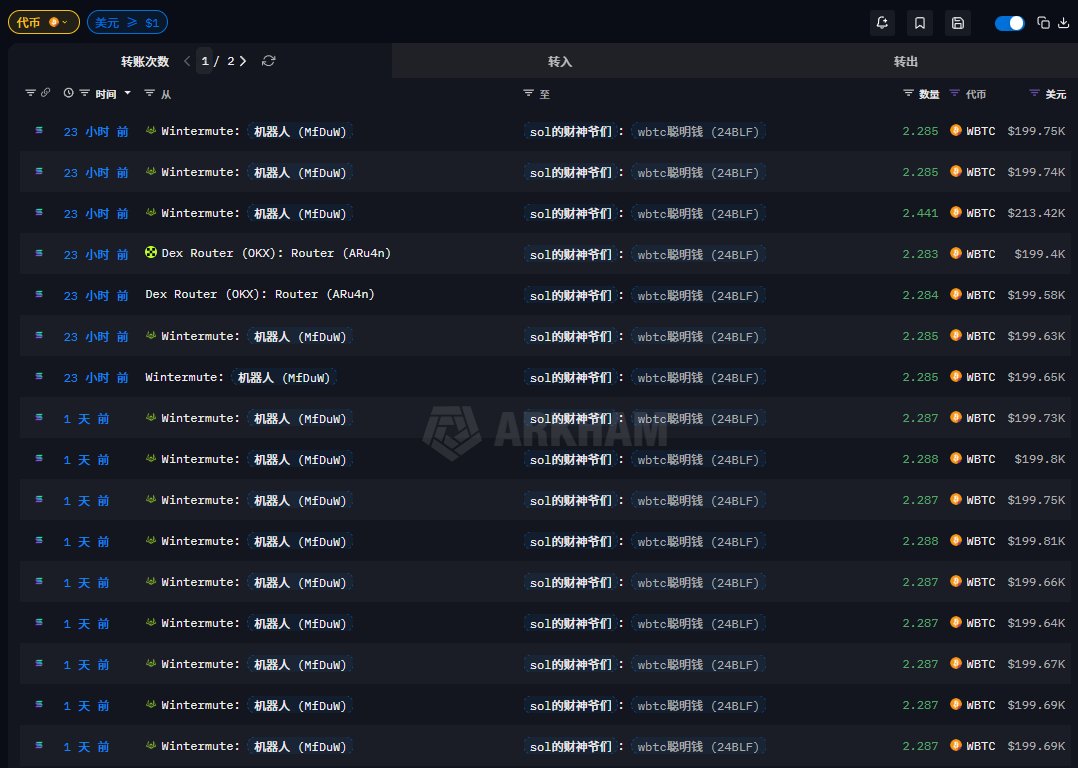Click the chain link icon in the time column header

click(x=48, y=93)
